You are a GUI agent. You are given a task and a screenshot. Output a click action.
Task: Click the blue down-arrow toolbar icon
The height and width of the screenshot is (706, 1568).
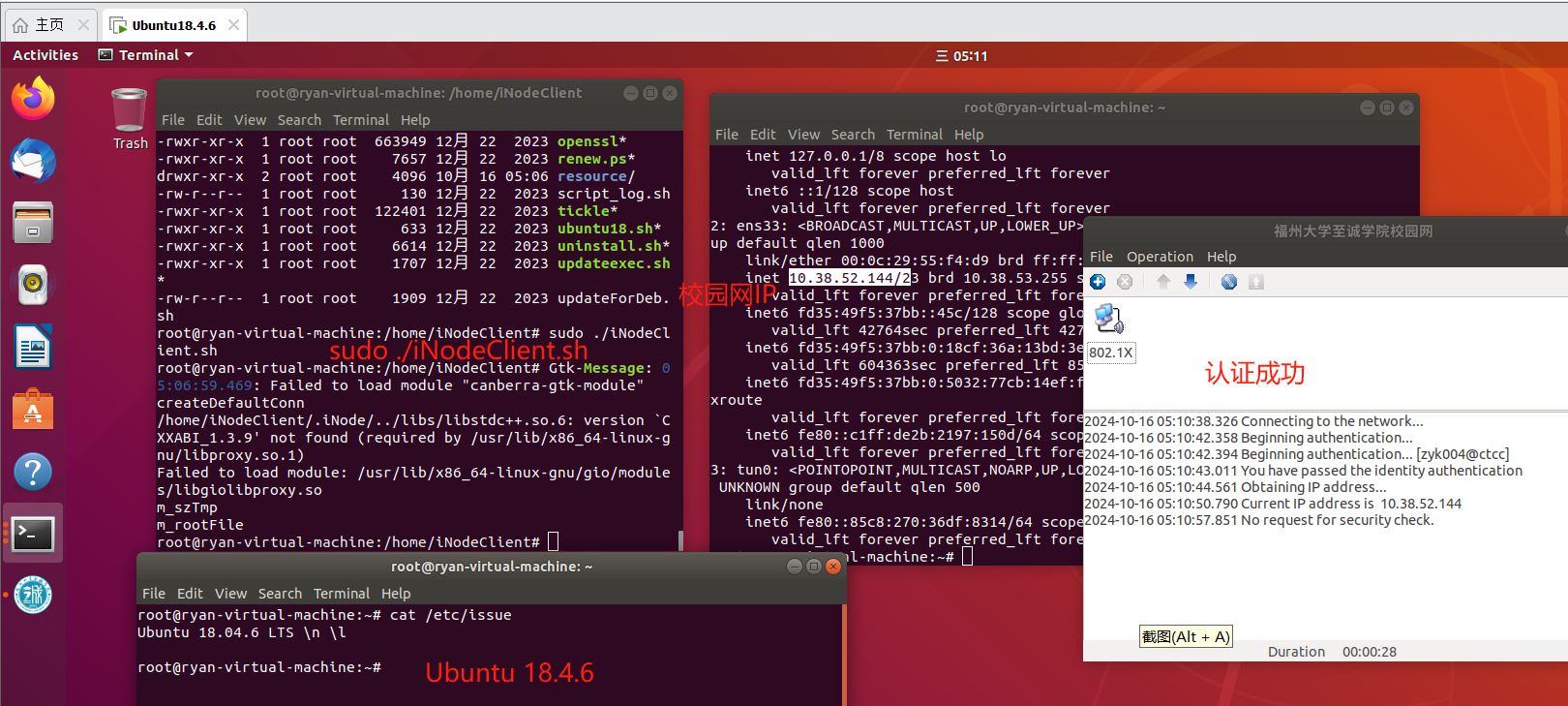tap(1191, 282)
